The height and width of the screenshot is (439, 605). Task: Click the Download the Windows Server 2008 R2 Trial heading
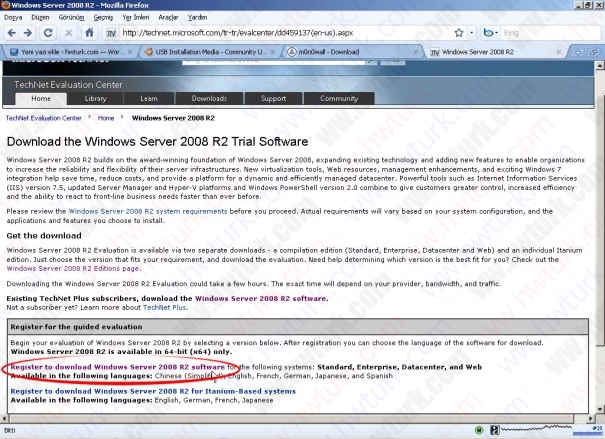point(157,142)
